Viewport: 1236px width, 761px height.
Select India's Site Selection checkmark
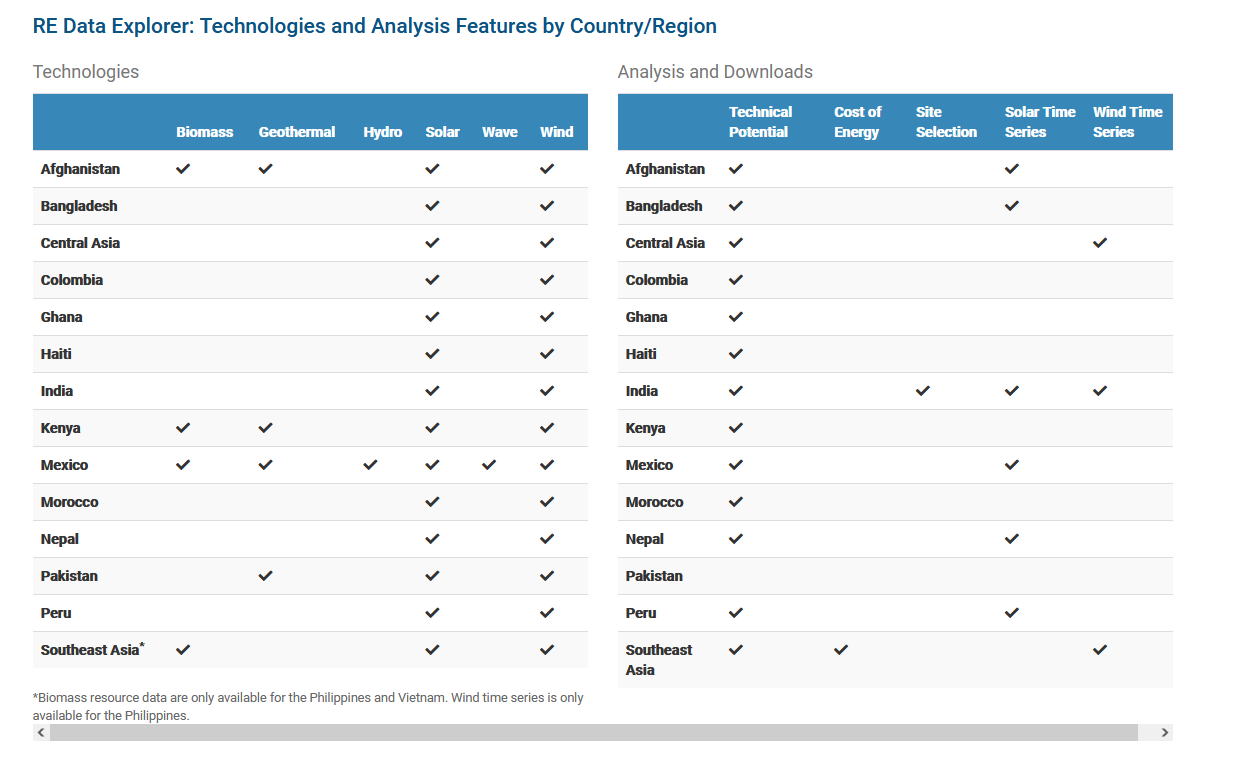[x=922, y=391]
